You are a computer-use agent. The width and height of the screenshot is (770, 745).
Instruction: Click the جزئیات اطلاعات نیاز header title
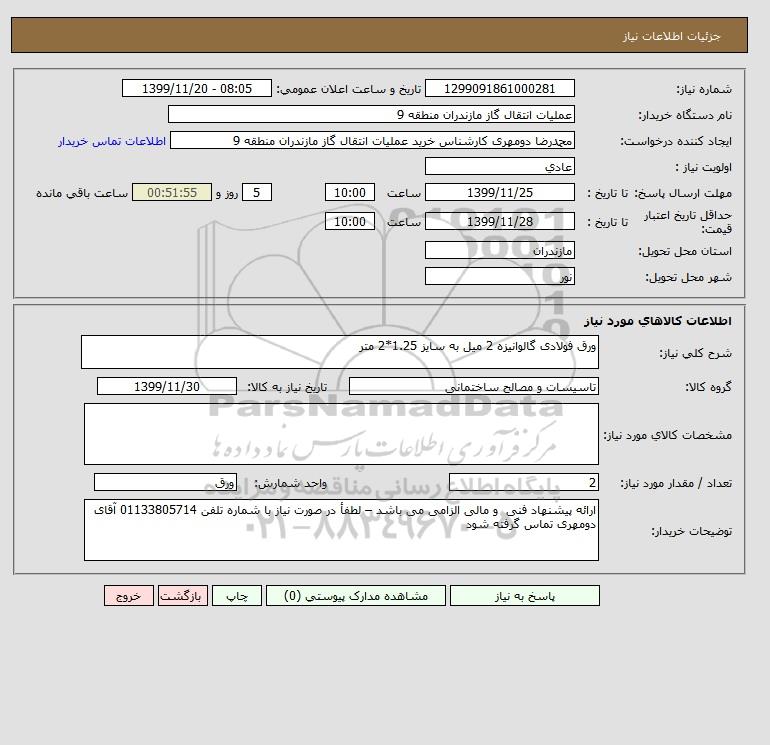(671, 36)
